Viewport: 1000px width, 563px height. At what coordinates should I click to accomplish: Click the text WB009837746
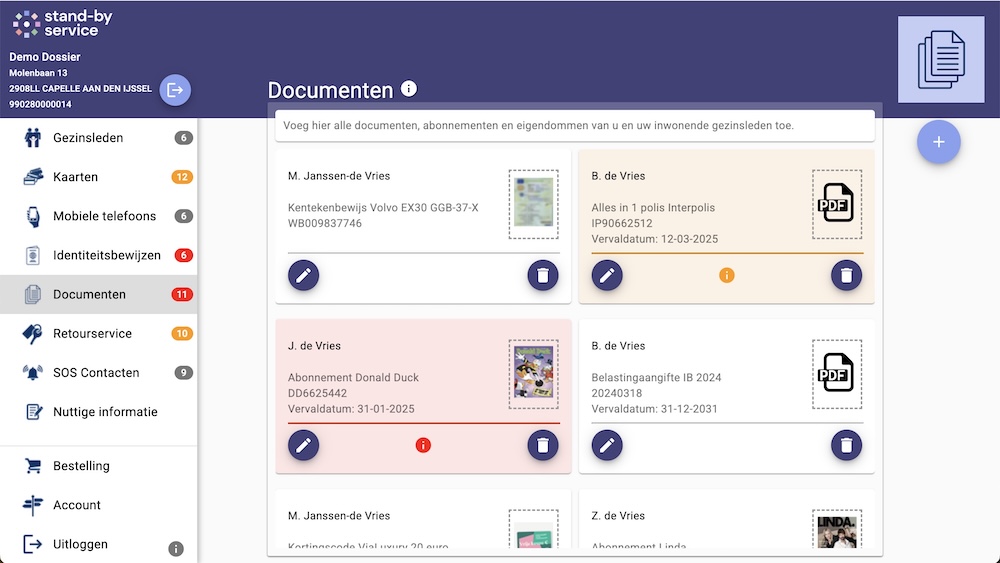(x=325, y=223)
